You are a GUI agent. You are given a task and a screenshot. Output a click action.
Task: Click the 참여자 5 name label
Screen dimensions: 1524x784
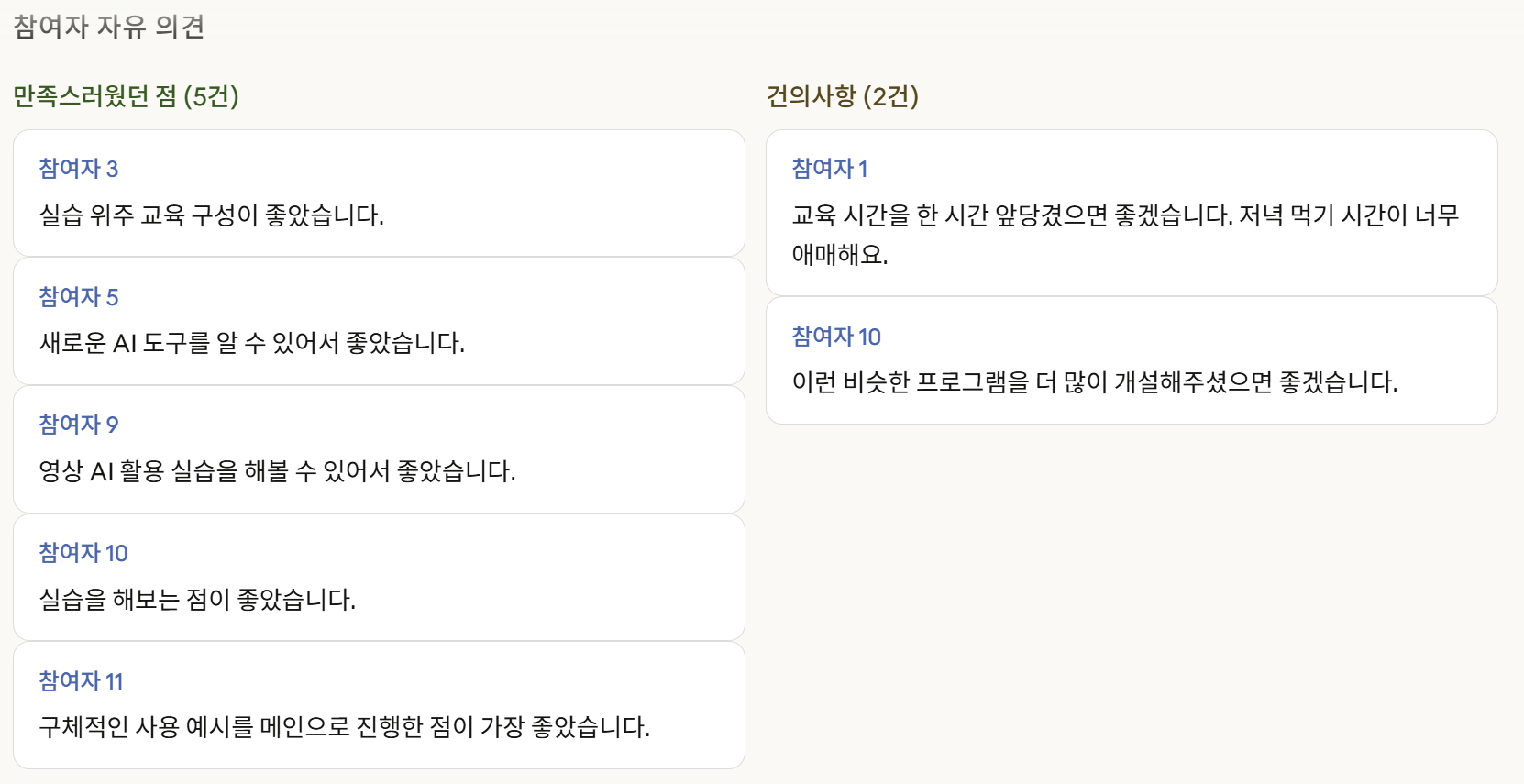[x=79, y=297]
